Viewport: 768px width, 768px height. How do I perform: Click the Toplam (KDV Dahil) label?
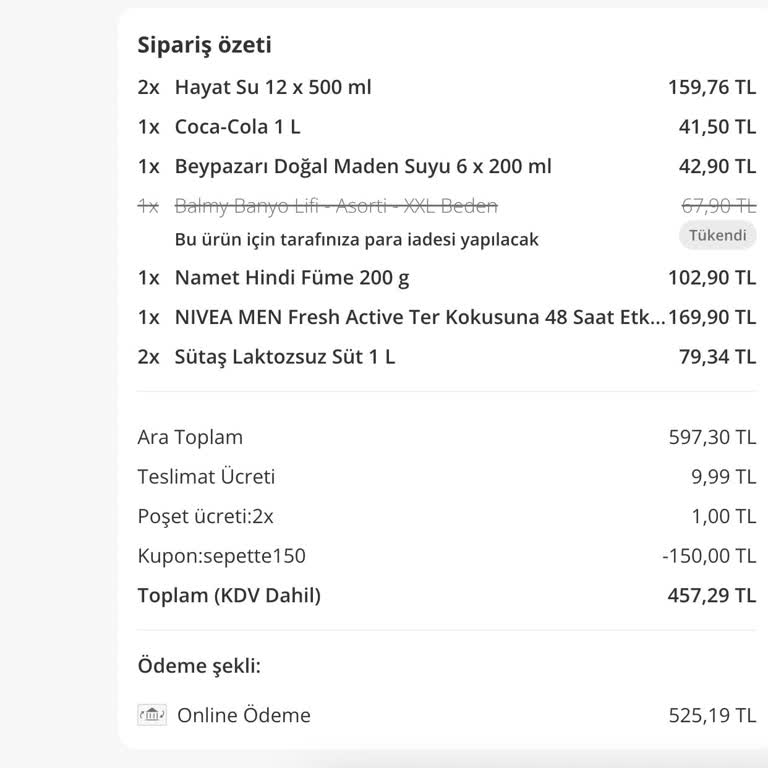point(229,596)
